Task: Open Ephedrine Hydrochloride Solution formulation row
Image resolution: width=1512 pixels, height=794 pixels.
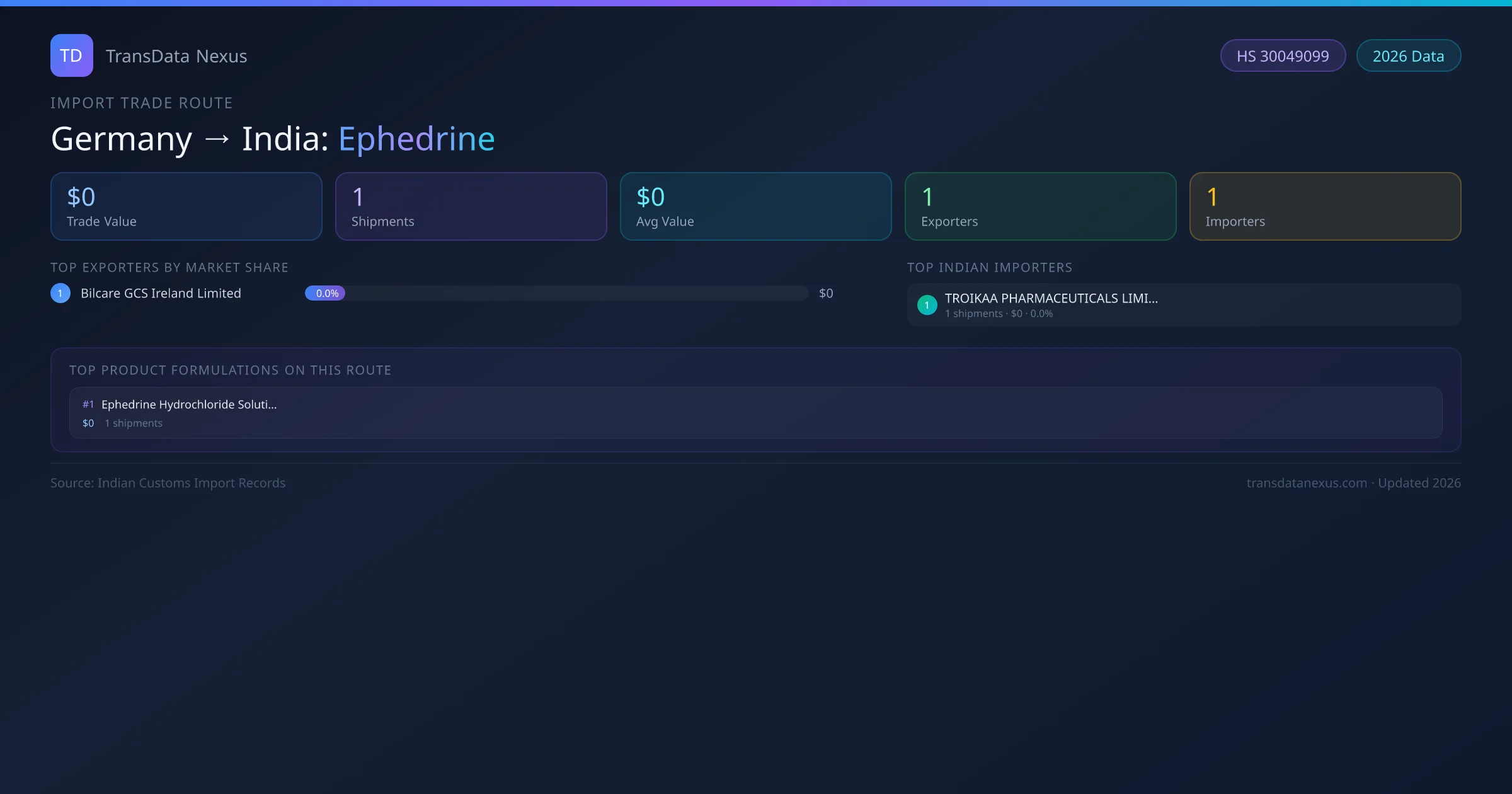Action: point(189,405)
